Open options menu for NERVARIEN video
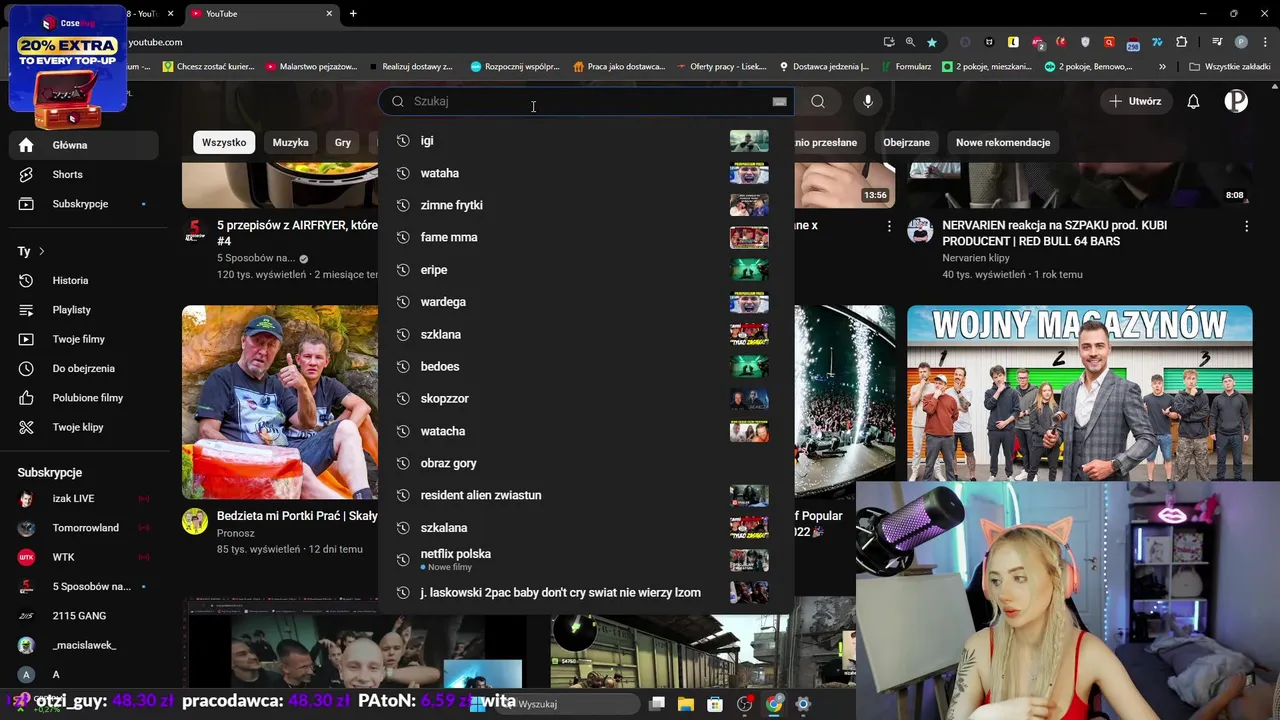Screen dimensions: 1280x720 [1246, 227]
